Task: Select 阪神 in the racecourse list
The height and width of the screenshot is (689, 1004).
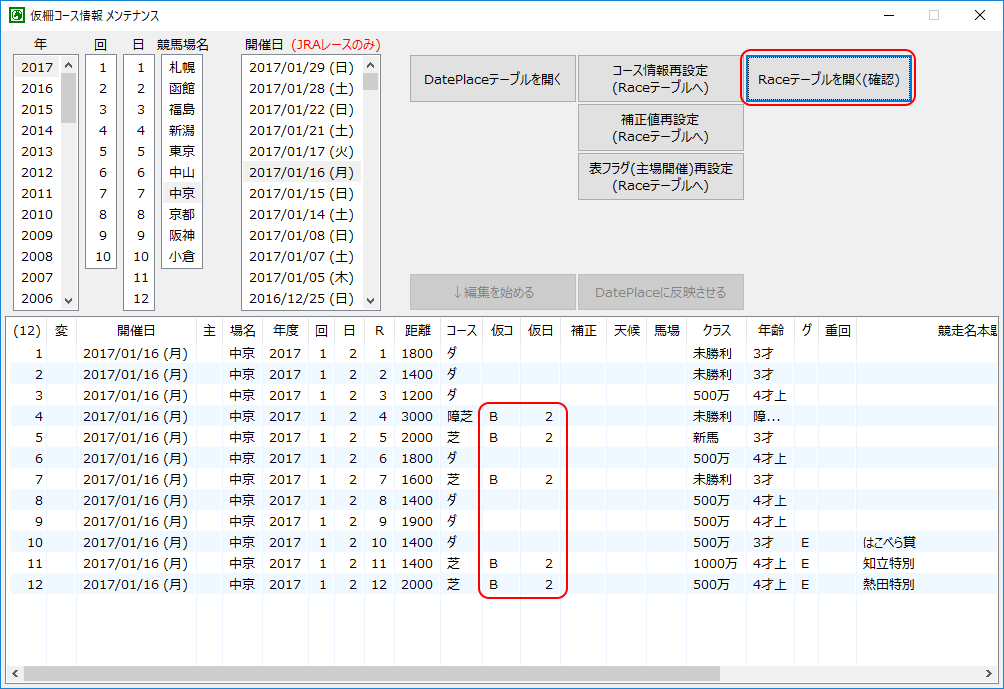Action: pyautogui.click(x=182, y=235)
